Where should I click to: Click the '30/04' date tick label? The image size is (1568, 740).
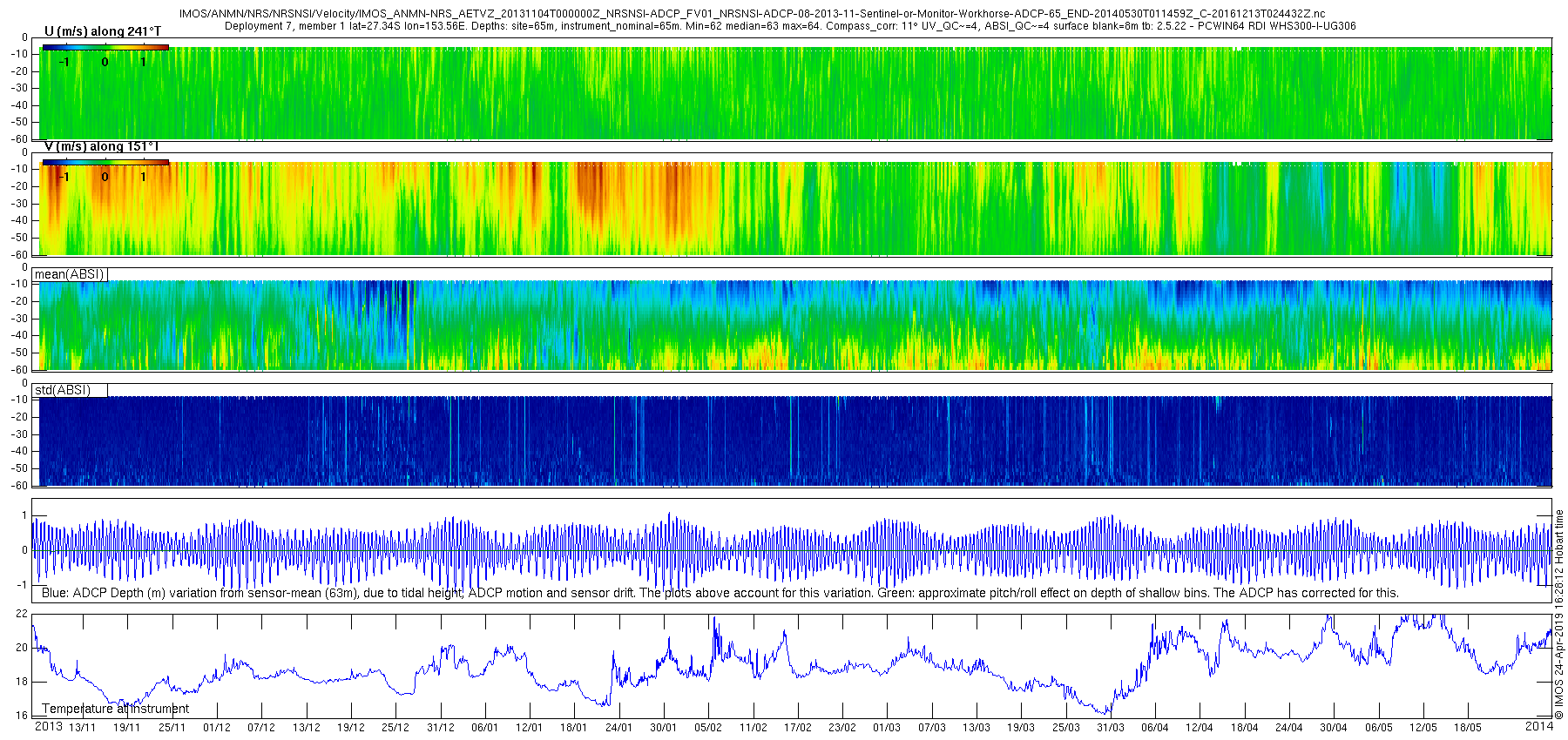point(1335,728)
